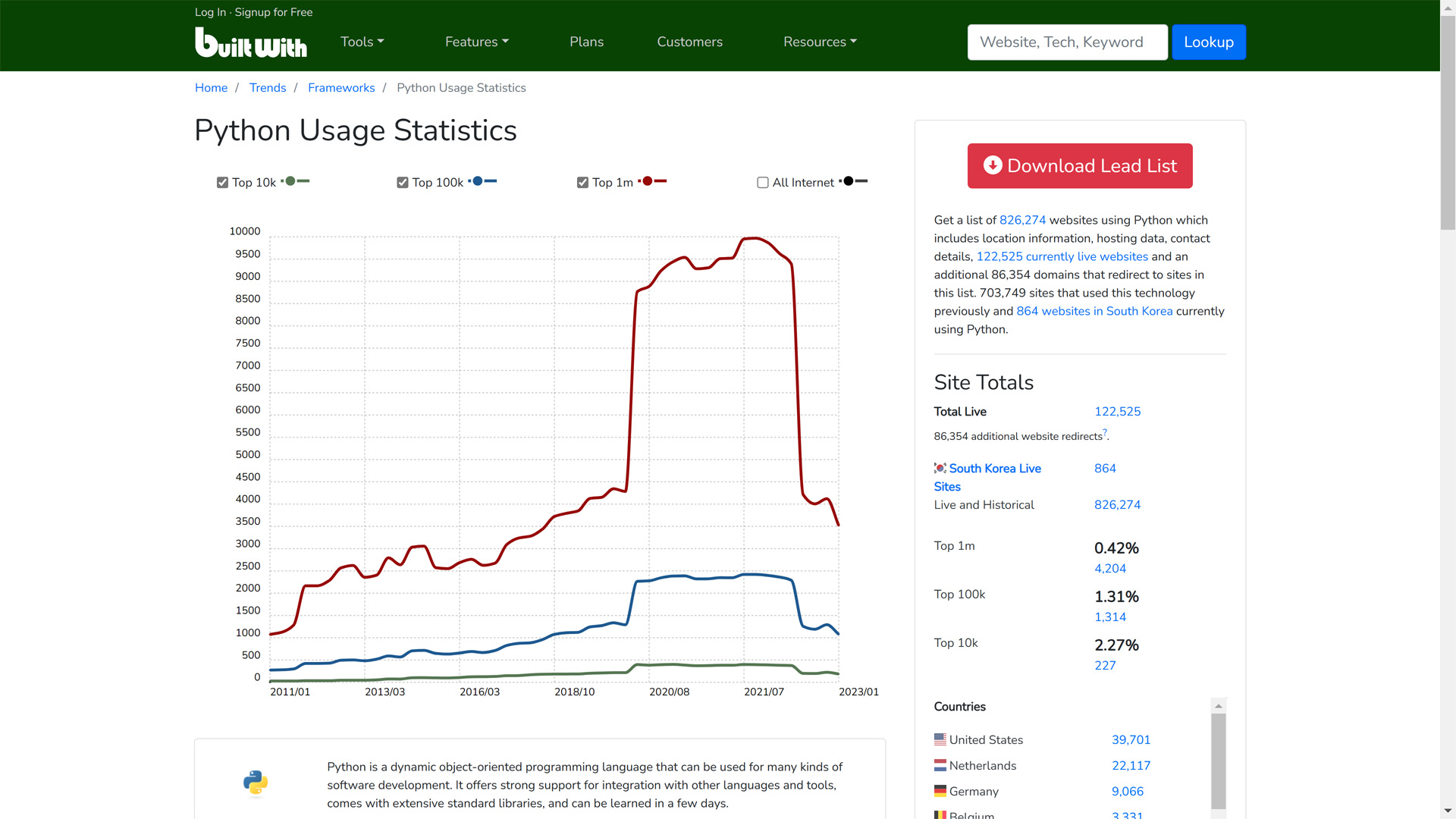Click the 0.42% Top 1m percentage

pyautogui.click(x=1116, y=548)
